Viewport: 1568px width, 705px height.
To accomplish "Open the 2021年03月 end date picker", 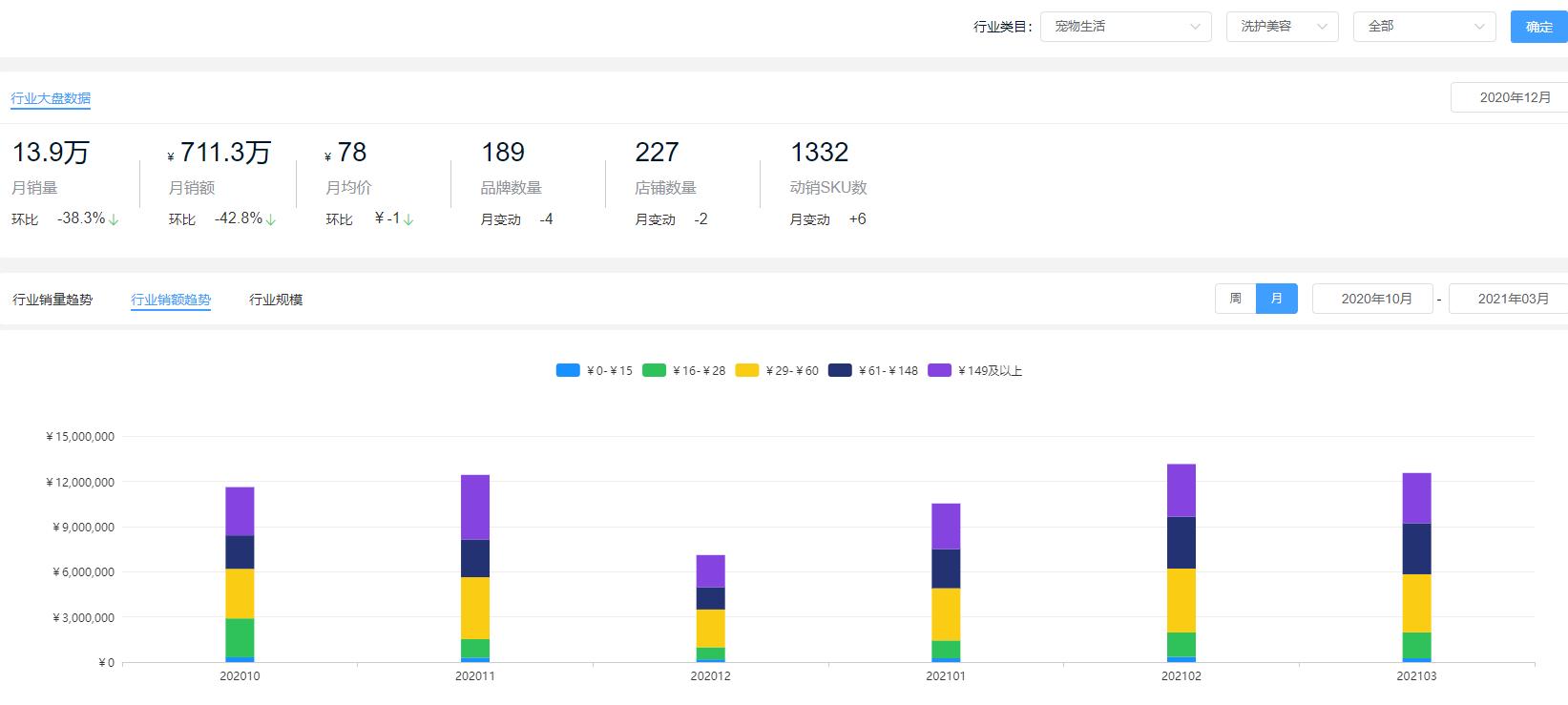I will tap(1509, 299).
